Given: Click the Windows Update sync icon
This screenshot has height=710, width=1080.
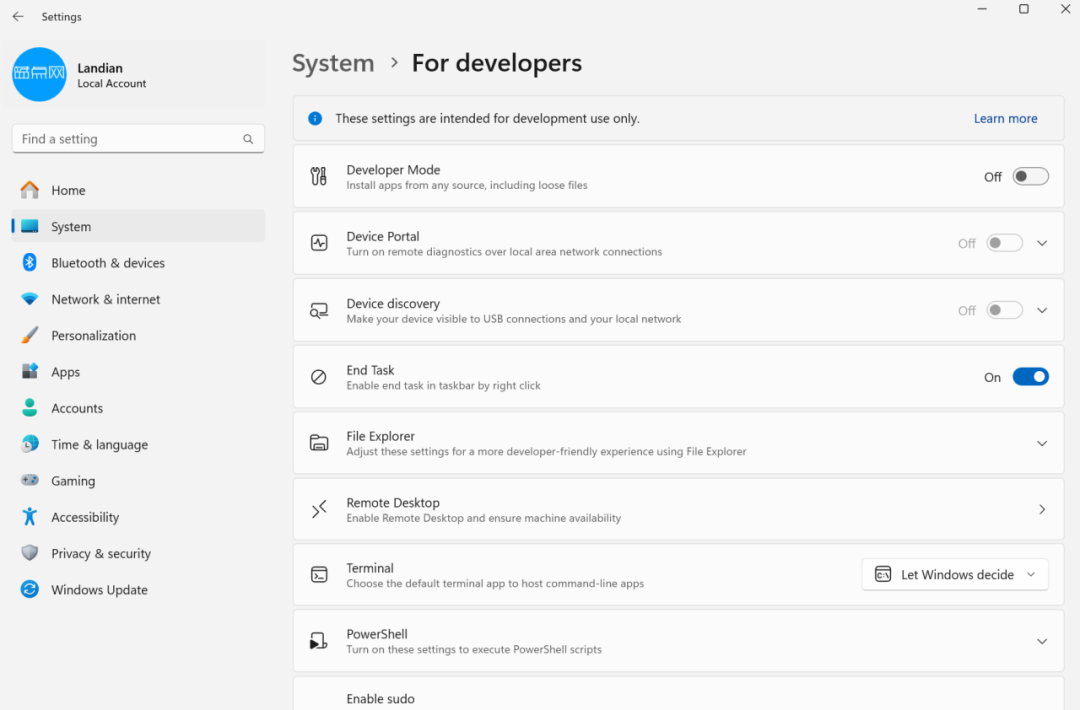Looking at the screenshot, I should point(30,589).
